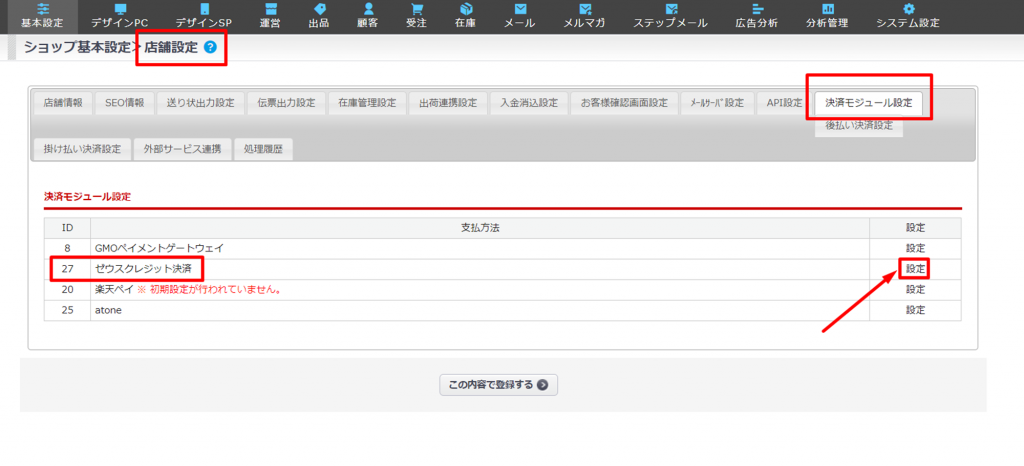Open the 在庫 box icon
This screenshot has height=466, width=1024.
click(x=466, y=9)
